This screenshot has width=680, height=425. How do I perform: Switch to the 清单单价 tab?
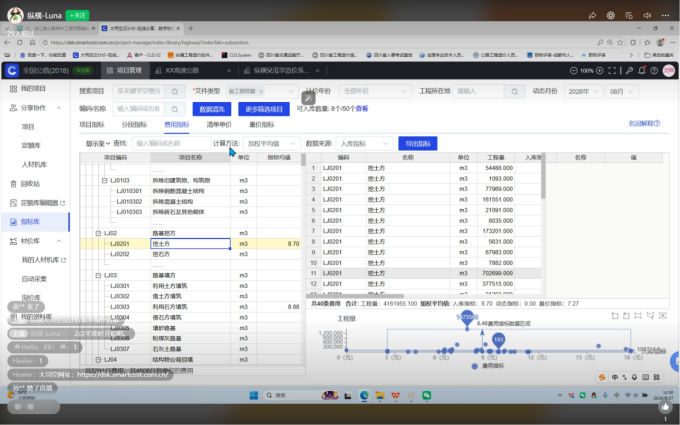point(219,124)
